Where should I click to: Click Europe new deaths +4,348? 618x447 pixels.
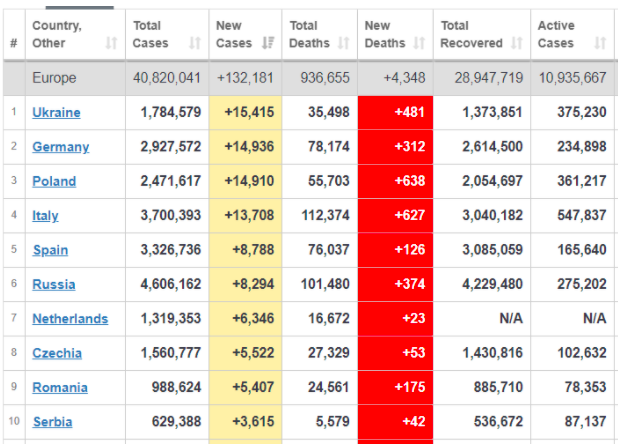pyautogui.click(x=404, y=78)
